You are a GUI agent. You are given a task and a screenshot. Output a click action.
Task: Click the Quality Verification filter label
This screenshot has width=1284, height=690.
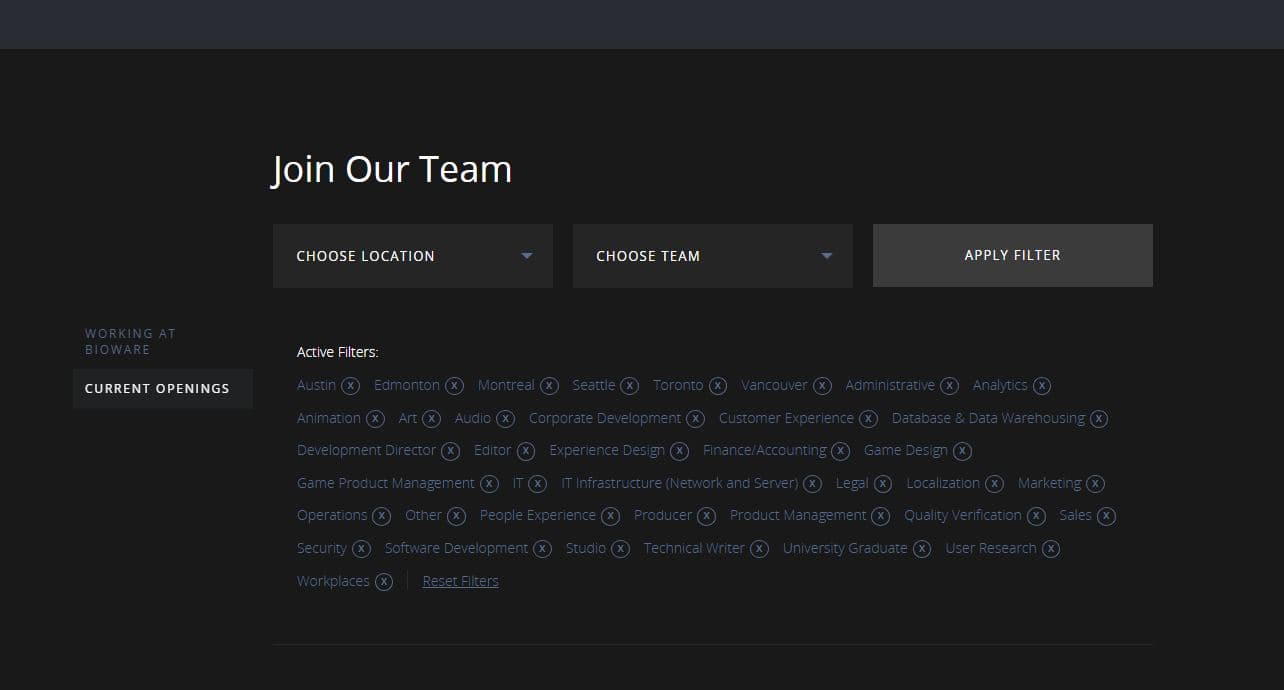click(963, 515)
